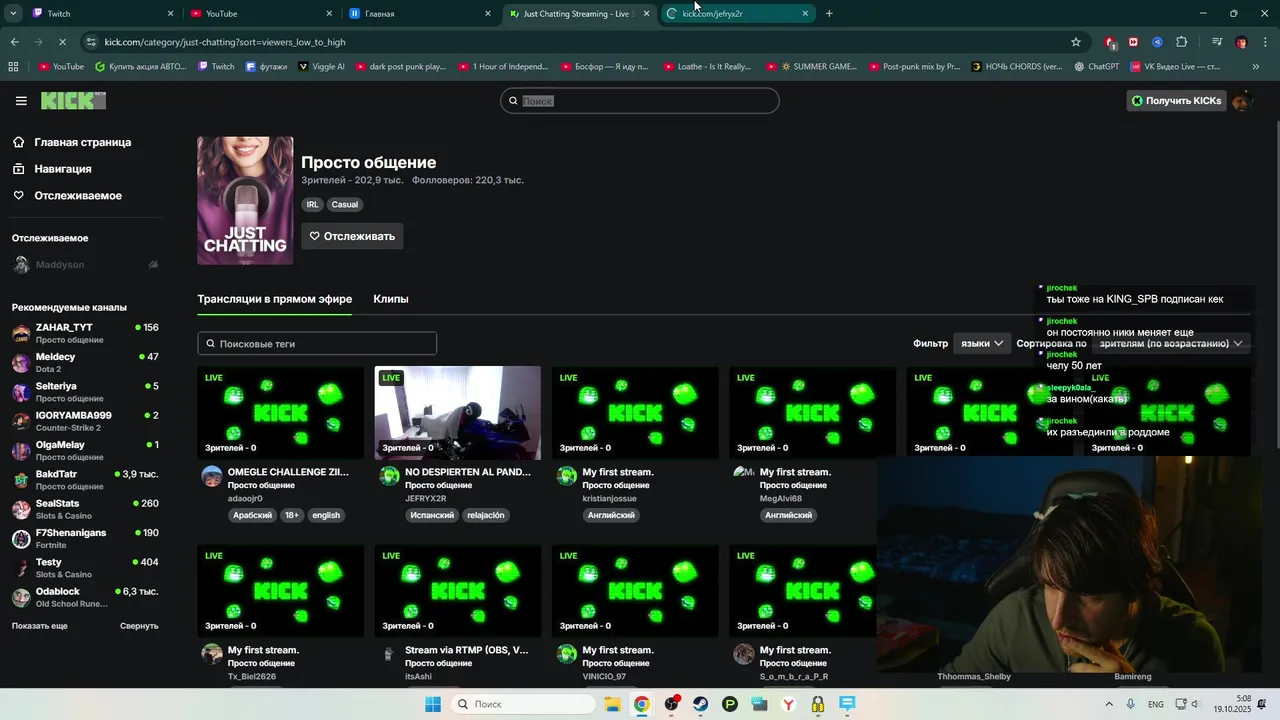Click streamer name MegAlvi68
This screenshot has width=1280, height=720.
781,499
